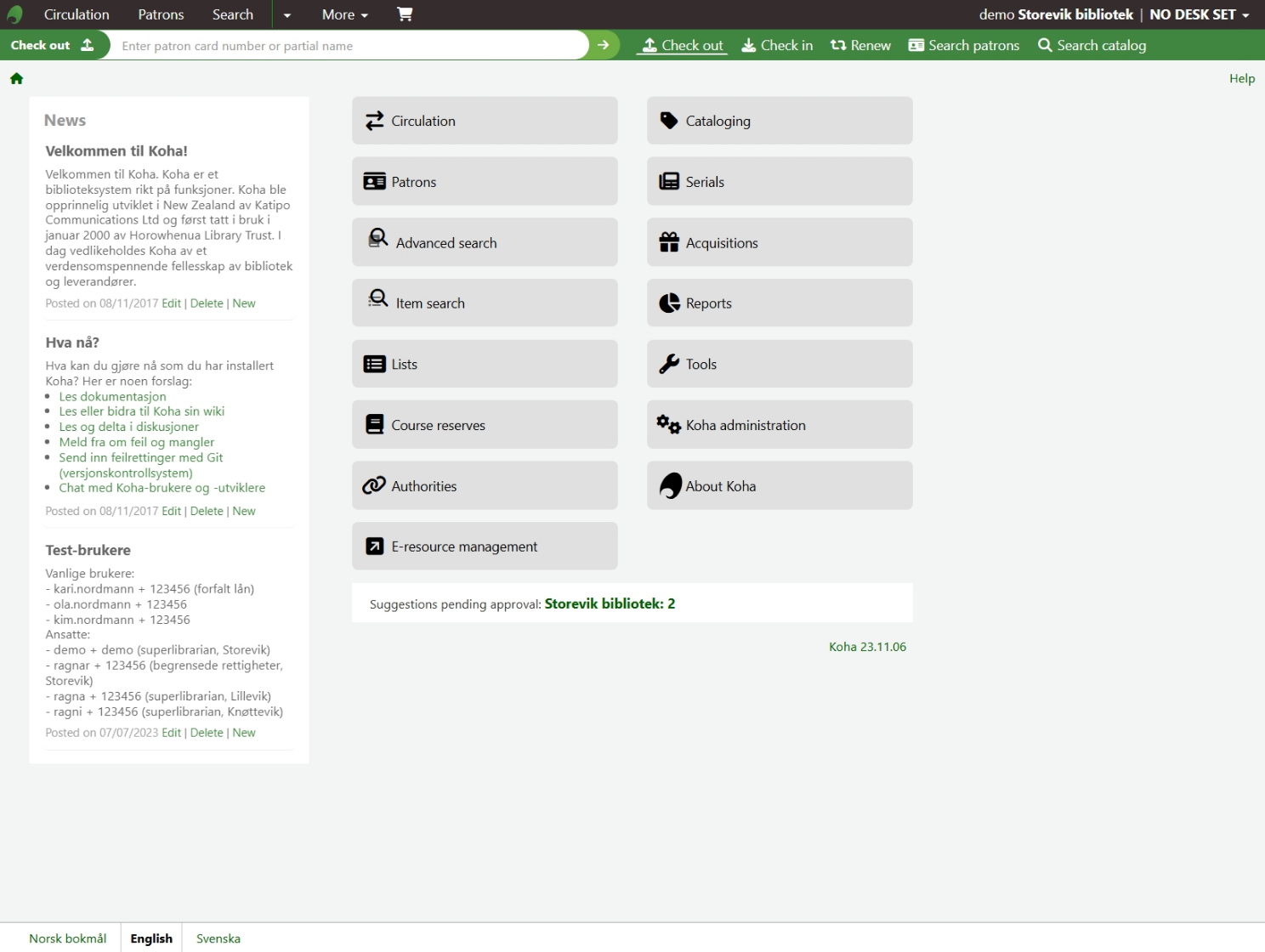Screen dimensions: 1265x952
Task: Click the Authorities link icon
Action: click(374, 485)
